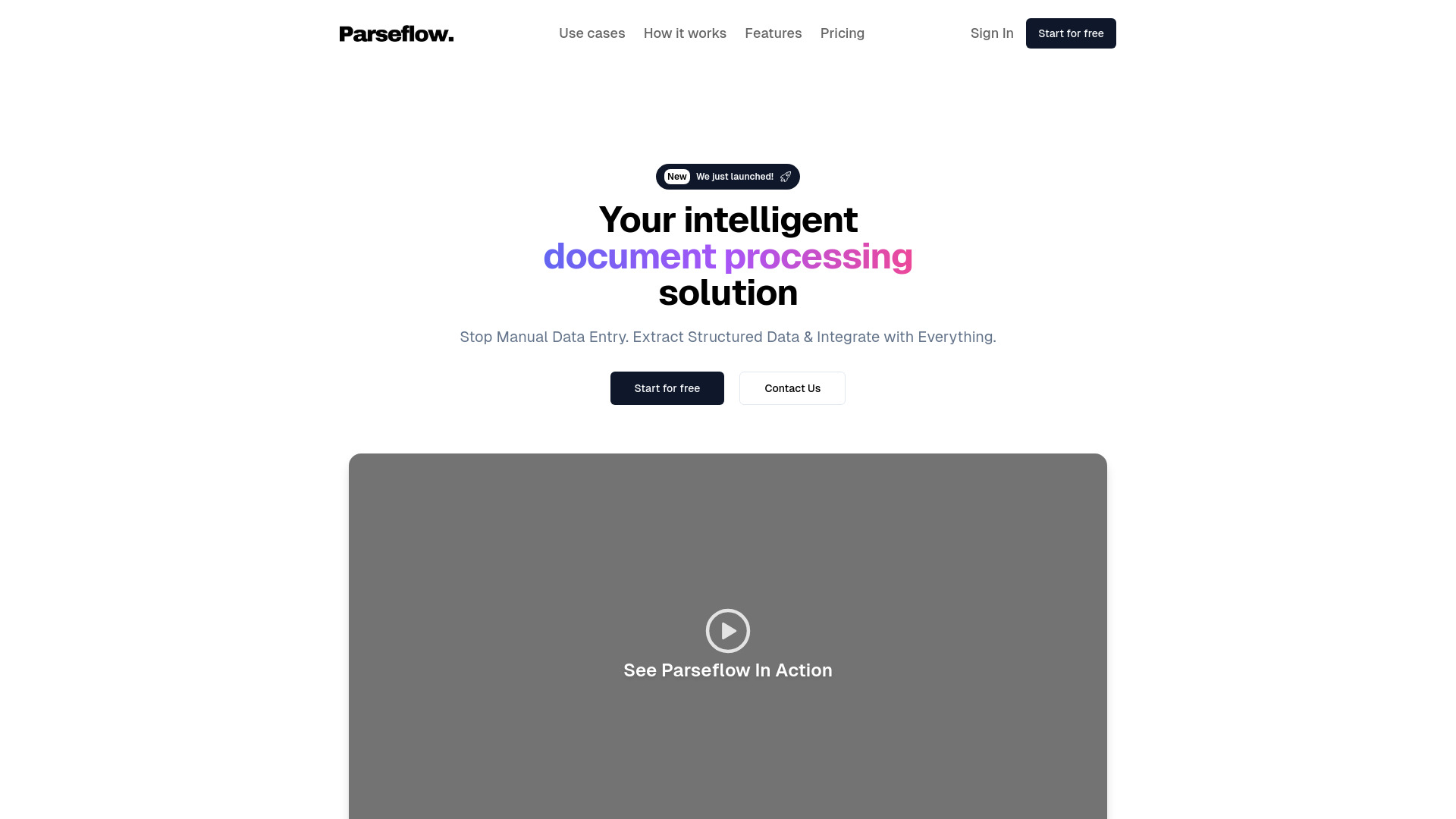The width and height of the screenshot is (1456, 819).
Task: Click 'Start for free' hero button
Action: pyautogui.click(x=667, y=388)
